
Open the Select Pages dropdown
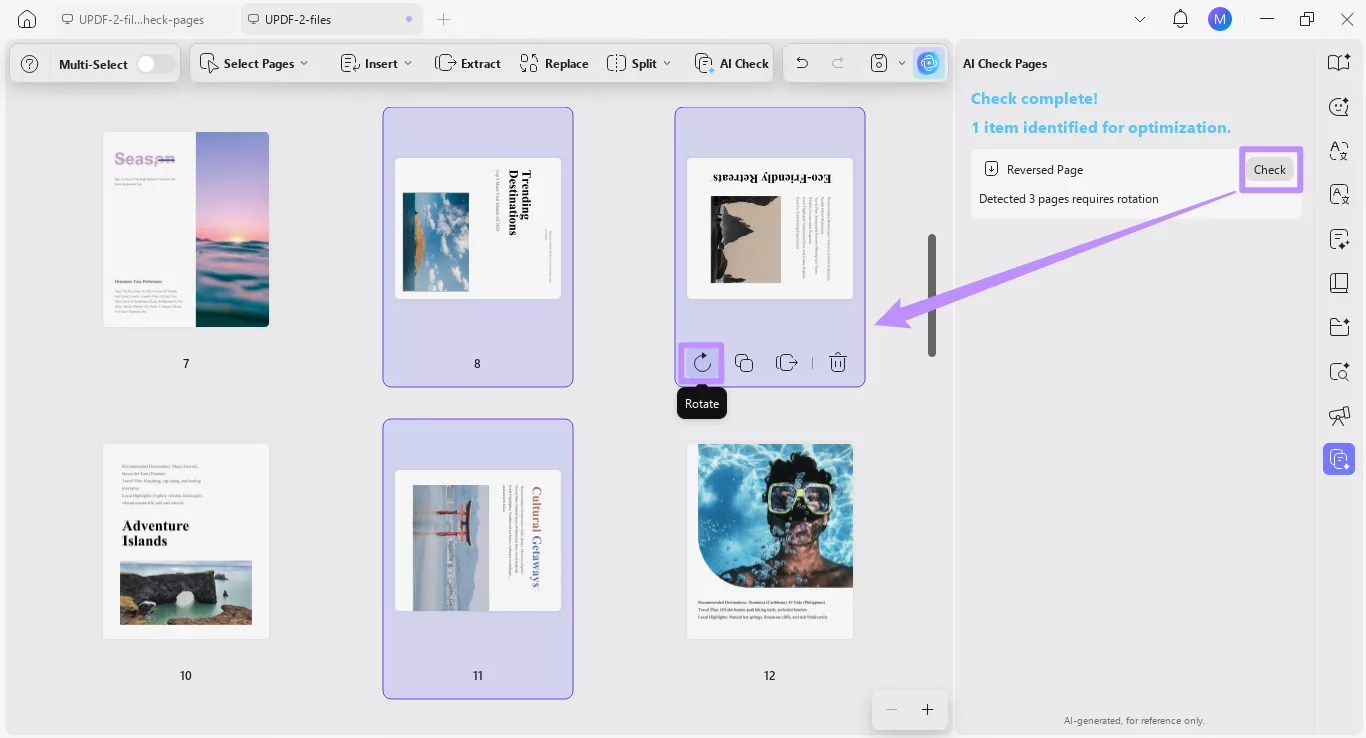coord(254,63)
